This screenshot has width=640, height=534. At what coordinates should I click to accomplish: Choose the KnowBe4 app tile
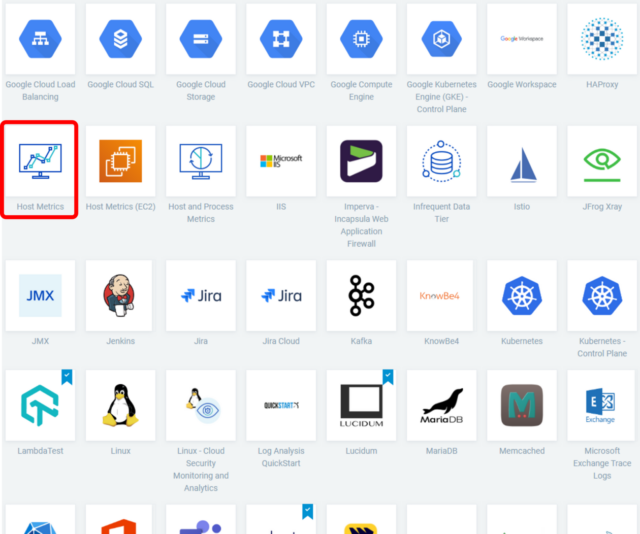pyautogui.click(x=440, y=296)
